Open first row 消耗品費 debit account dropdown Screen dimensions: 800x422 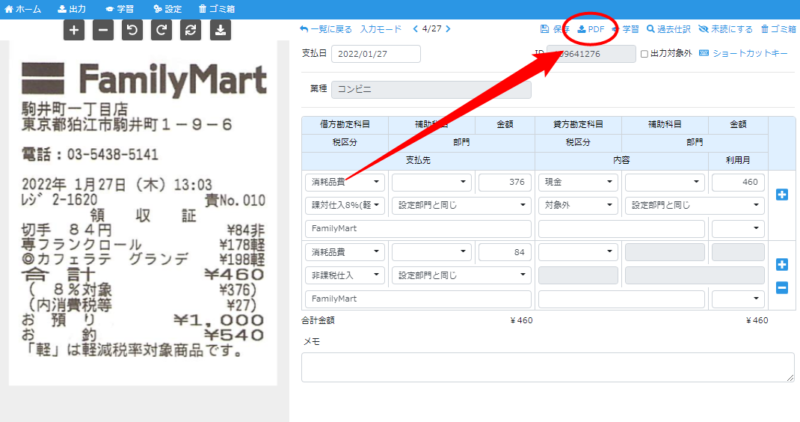coord(345,182)
